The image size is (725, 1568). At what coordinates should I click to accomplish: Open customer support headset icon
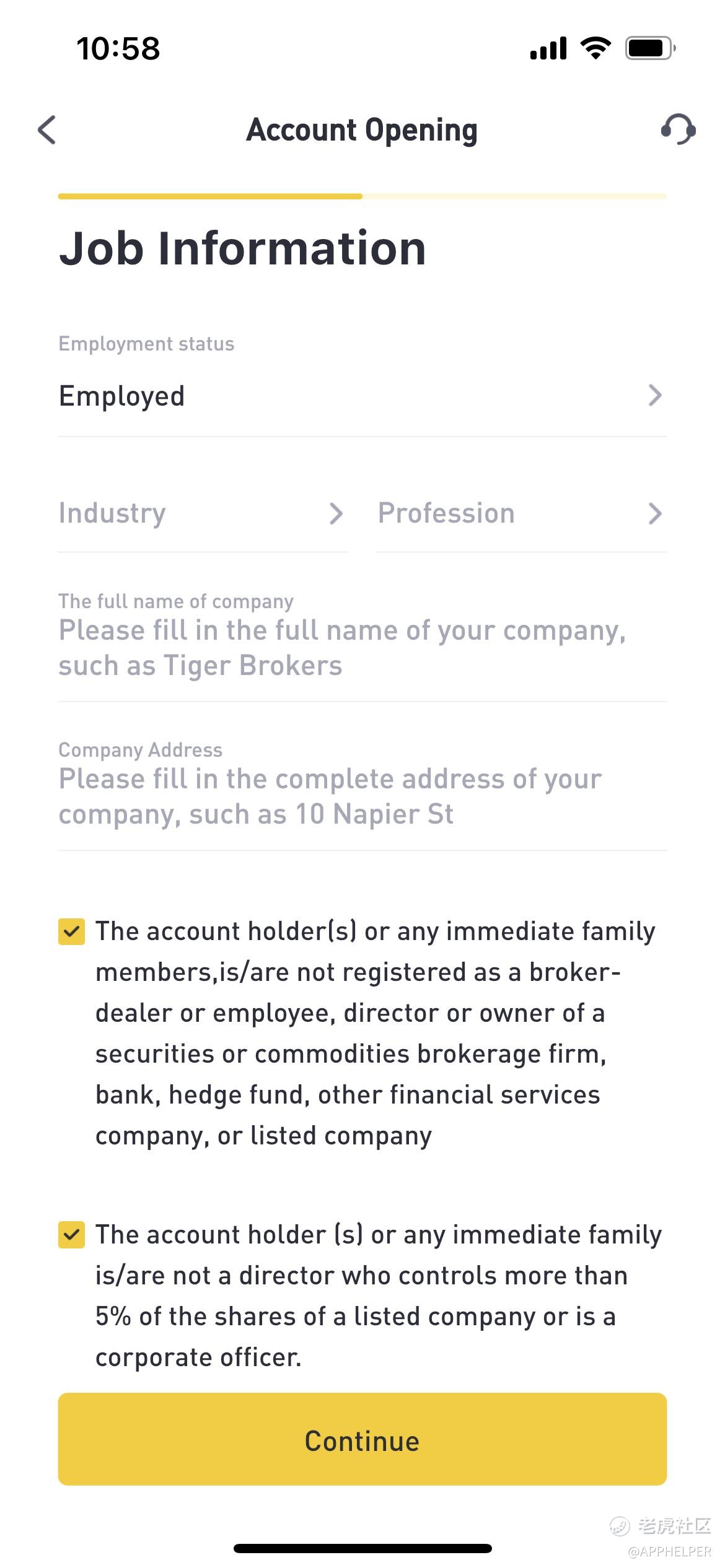pyautogui.click(x=678, y=129)
